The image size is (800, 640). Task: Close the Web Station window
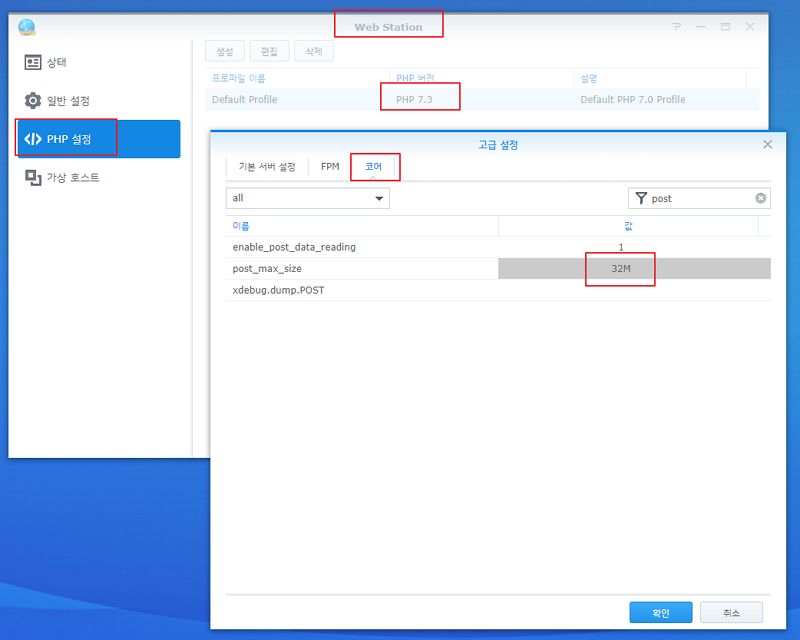click(x=749, y=27)
